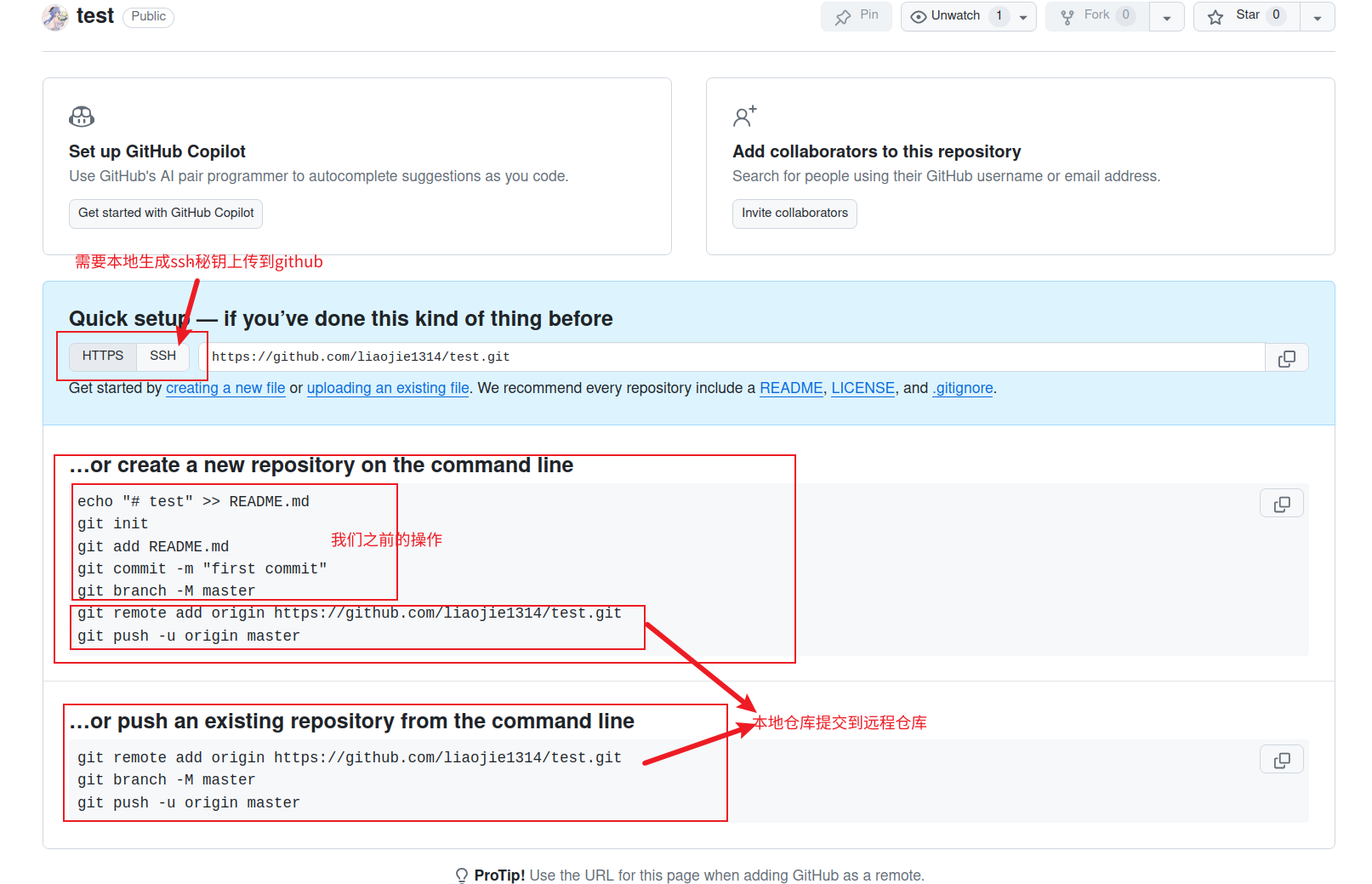
Task: Open the creating a new file link
Action: tap(225, 389)
